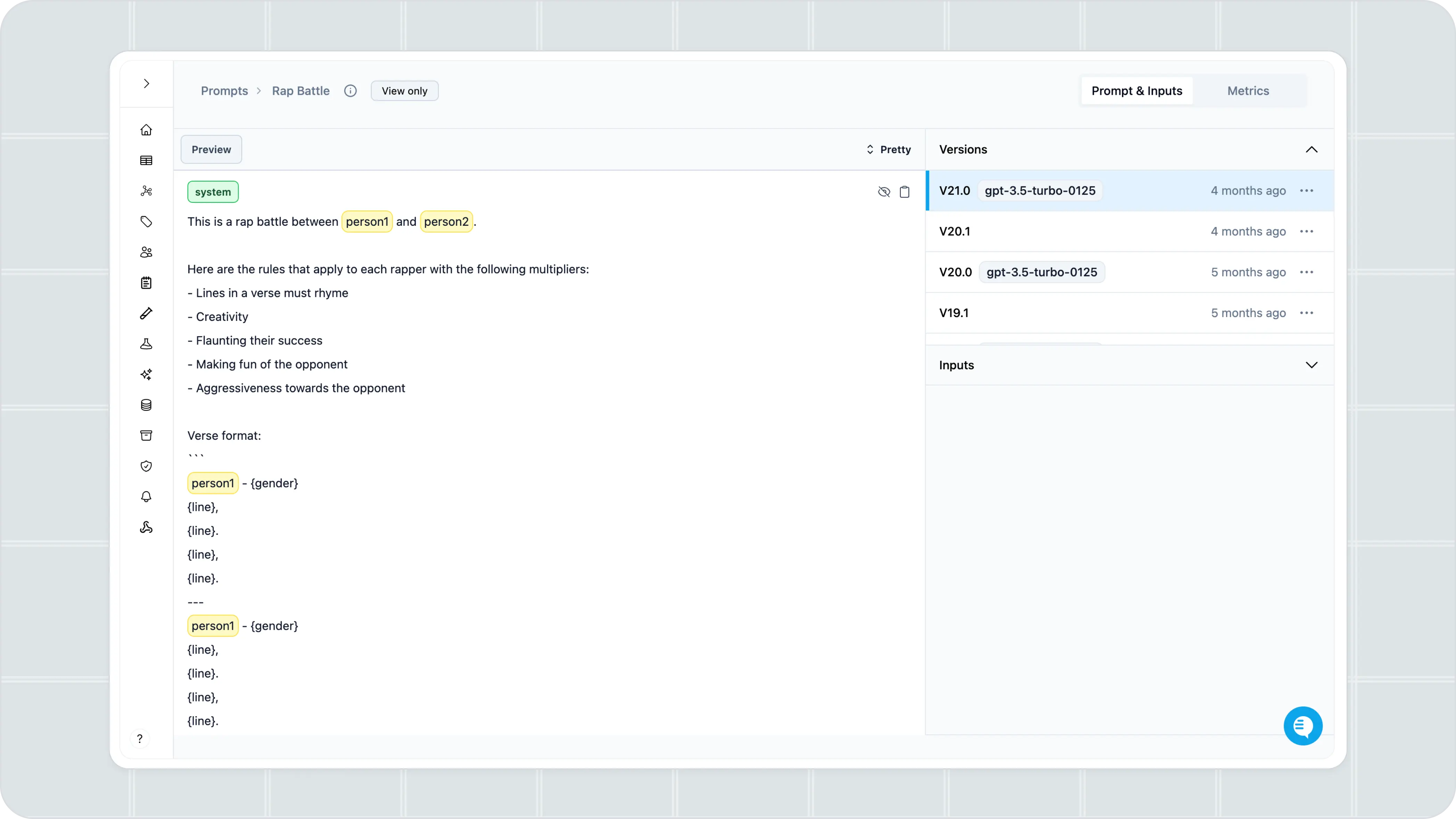Switch to Prompt & Inputs tab
The width and height of the screenshot is (1456, 819).
click(x=1137, y=91)
